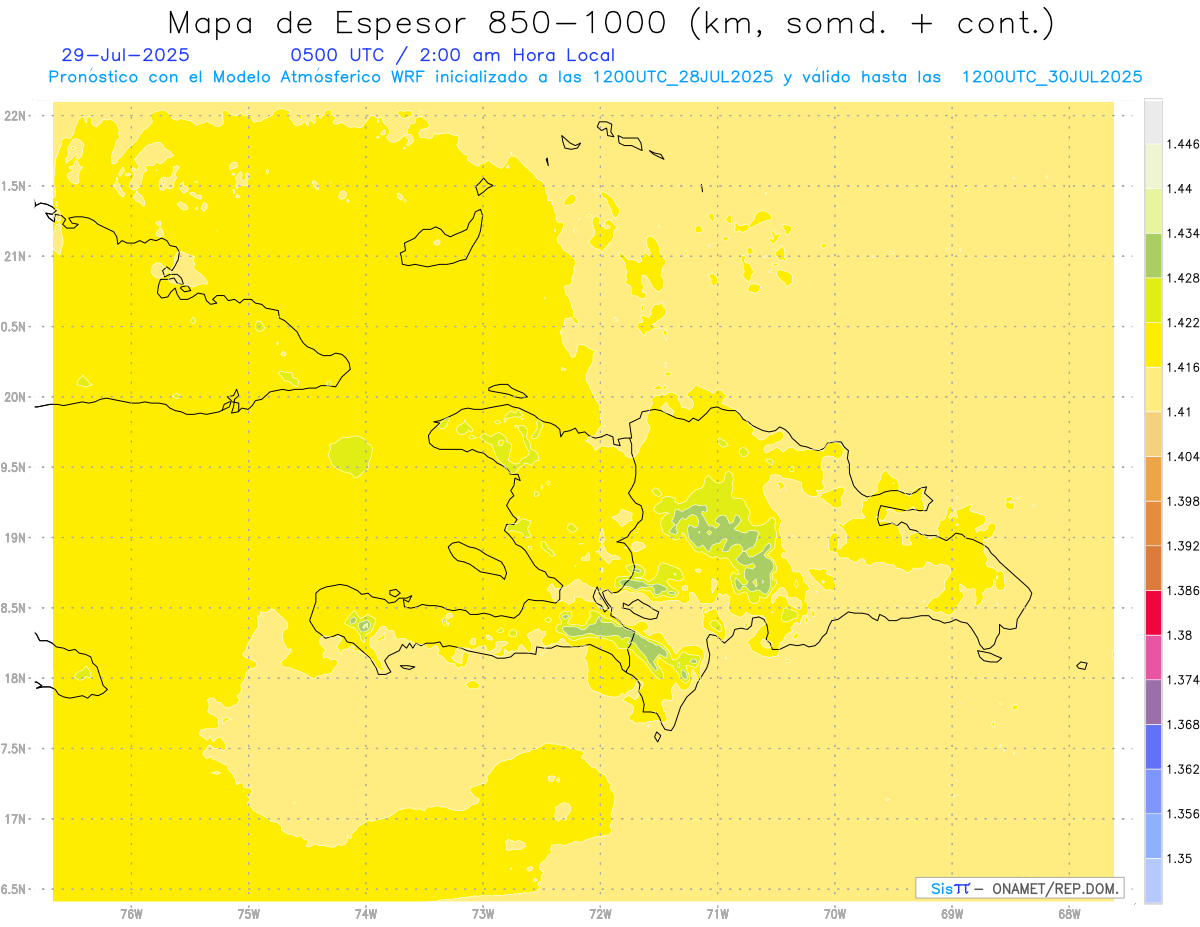Click the time label "0500 UTC / 2:00 am Hora Local"

point(452,55)
